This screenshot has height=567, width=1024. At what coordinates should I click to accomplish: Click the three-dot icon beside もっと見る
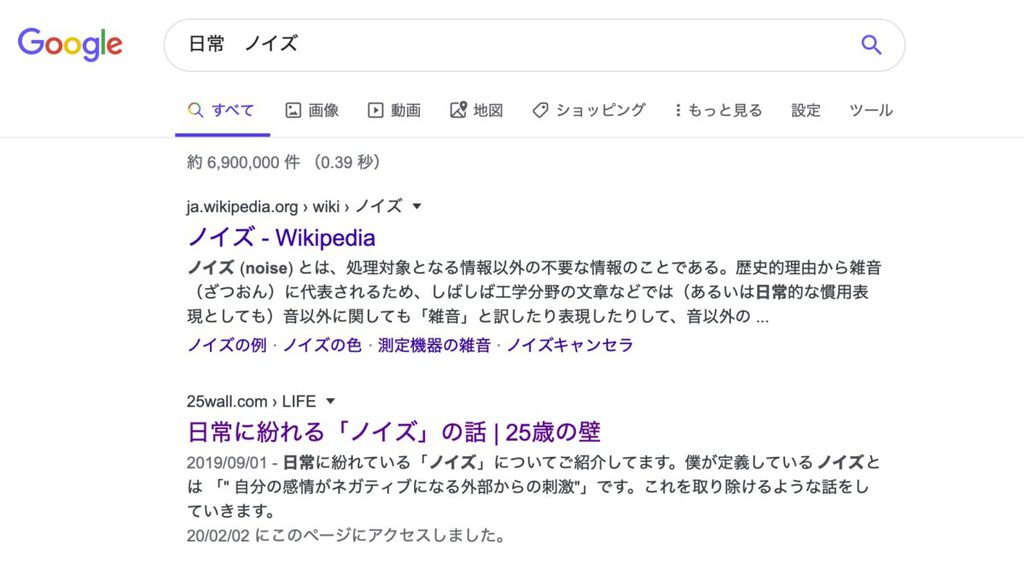click(678, 110)
